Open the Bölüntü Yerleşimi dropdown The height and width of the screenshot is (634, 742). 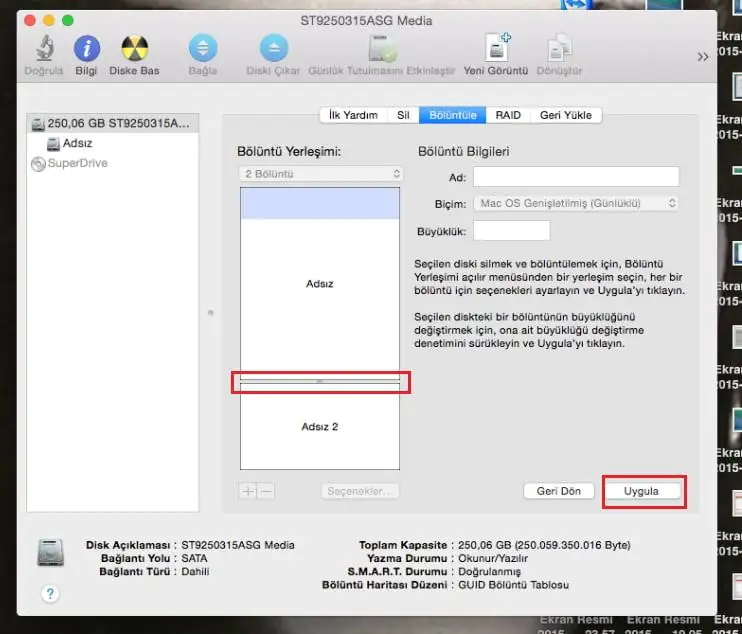(320, 174)
